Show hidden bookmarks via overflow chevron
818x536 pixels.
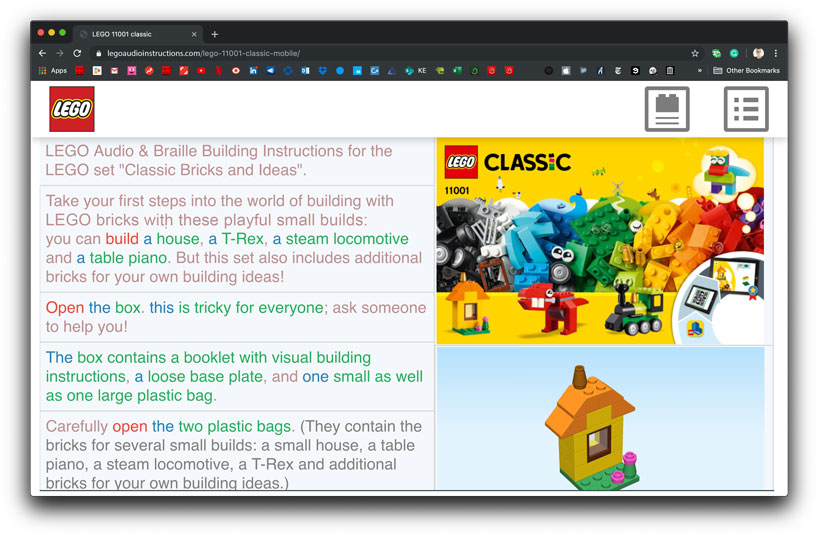click(x=700, y=71)
